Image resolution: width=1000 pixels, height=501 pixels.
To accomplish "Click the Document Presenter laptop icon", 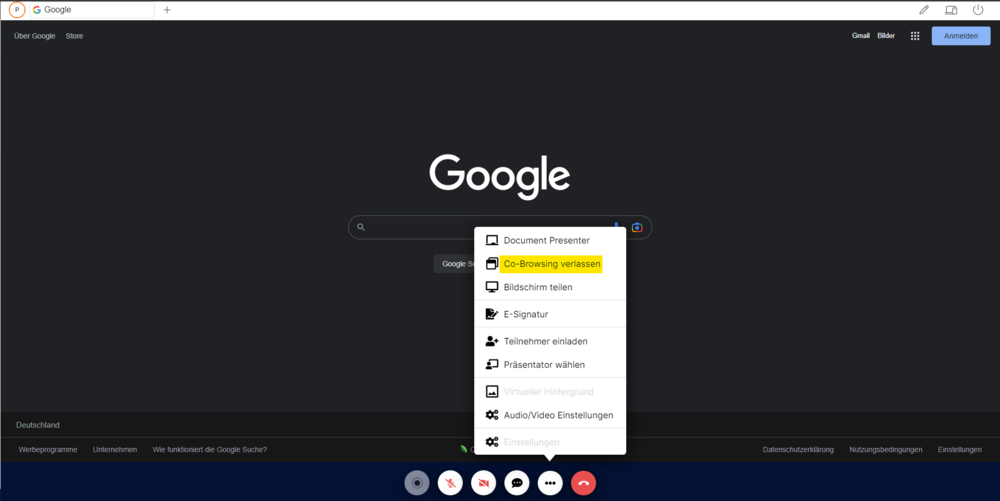I will click(x=492, y=240).
